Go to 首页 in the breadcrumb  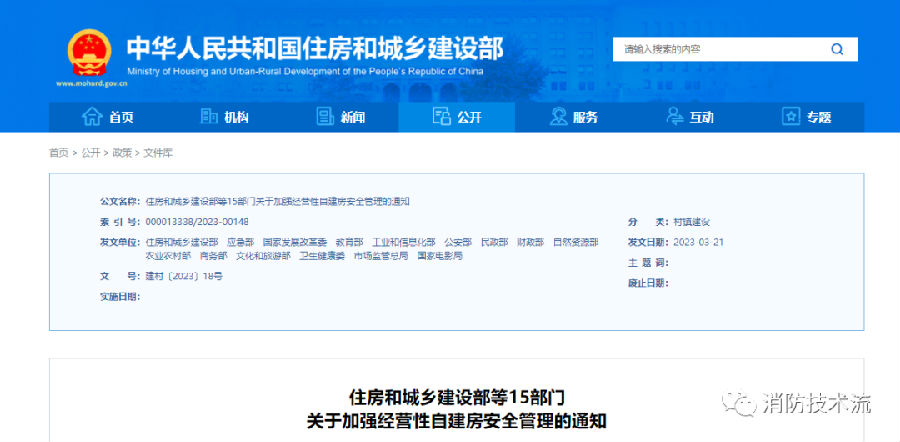(x=59, y=153)
